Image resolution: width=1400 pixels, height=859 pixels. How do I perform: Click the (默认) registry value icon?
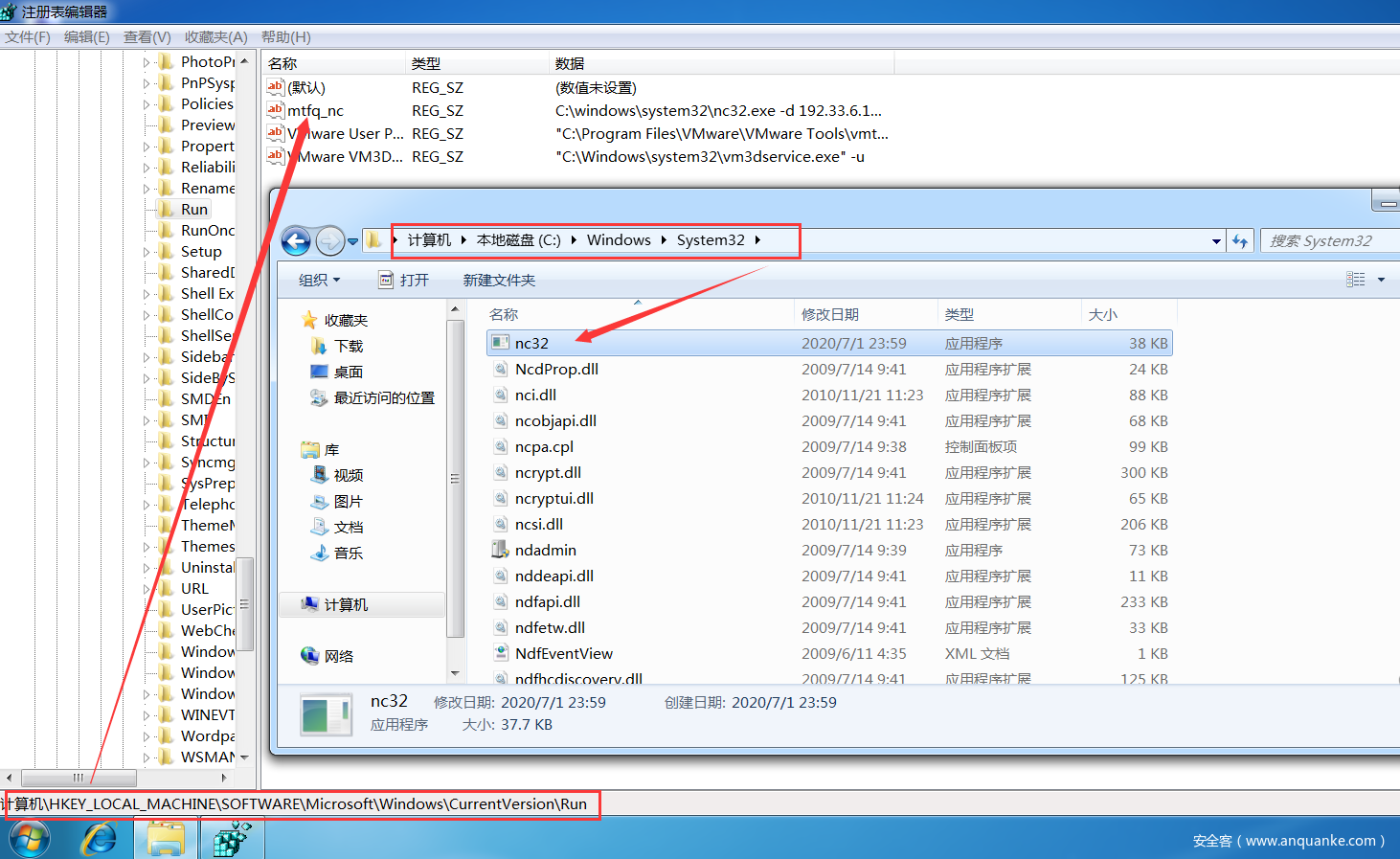pos(276,87)
